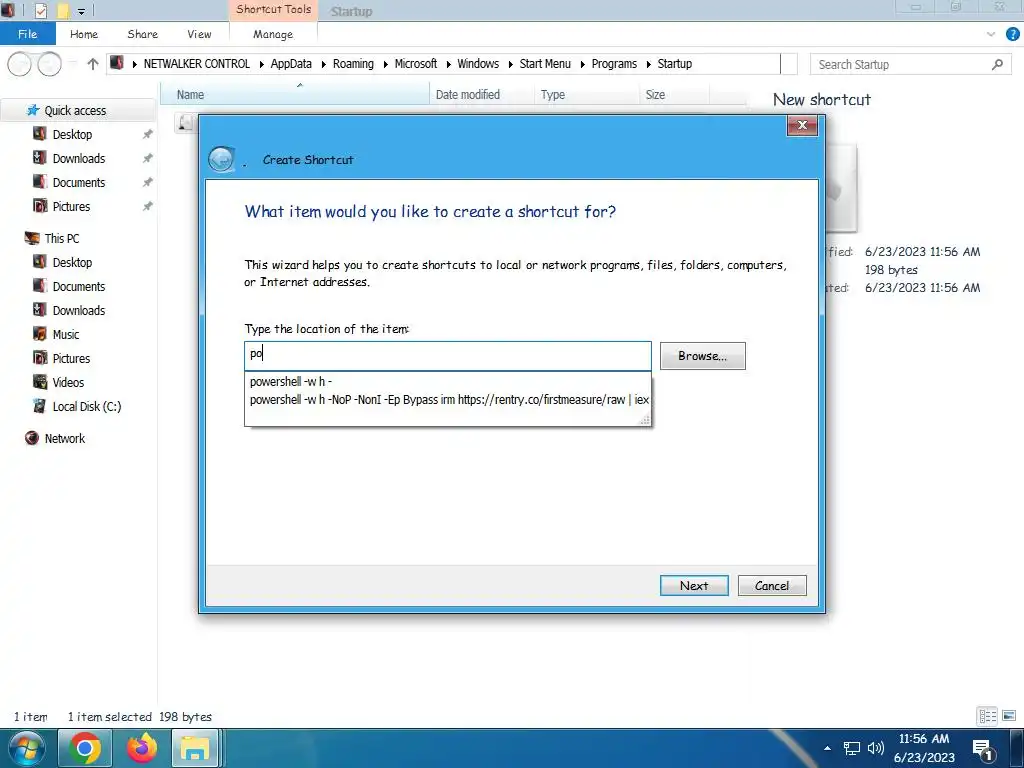Viewport: 1024px width, 768px height.
Task: Expand the chevron after Programs breadcrumb
Action: point(648,64)
